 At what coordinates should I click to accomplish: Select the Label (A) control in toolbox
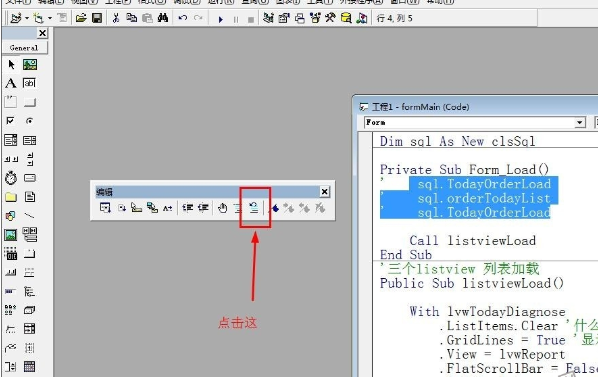click(11, 83)
